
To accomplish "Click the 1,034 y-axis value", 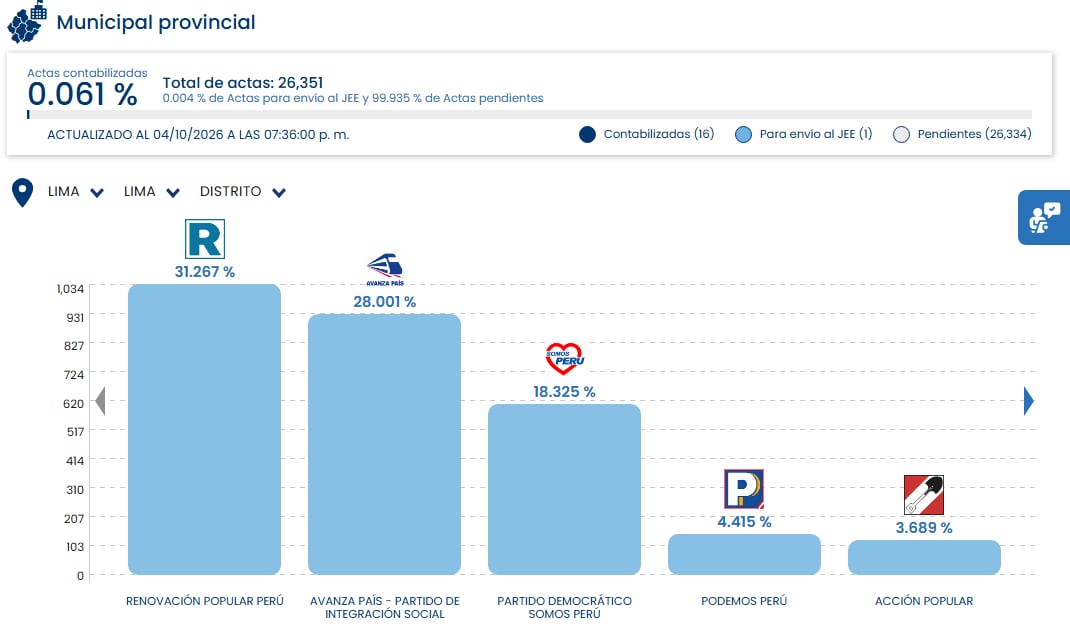I will tap(70, 289).
